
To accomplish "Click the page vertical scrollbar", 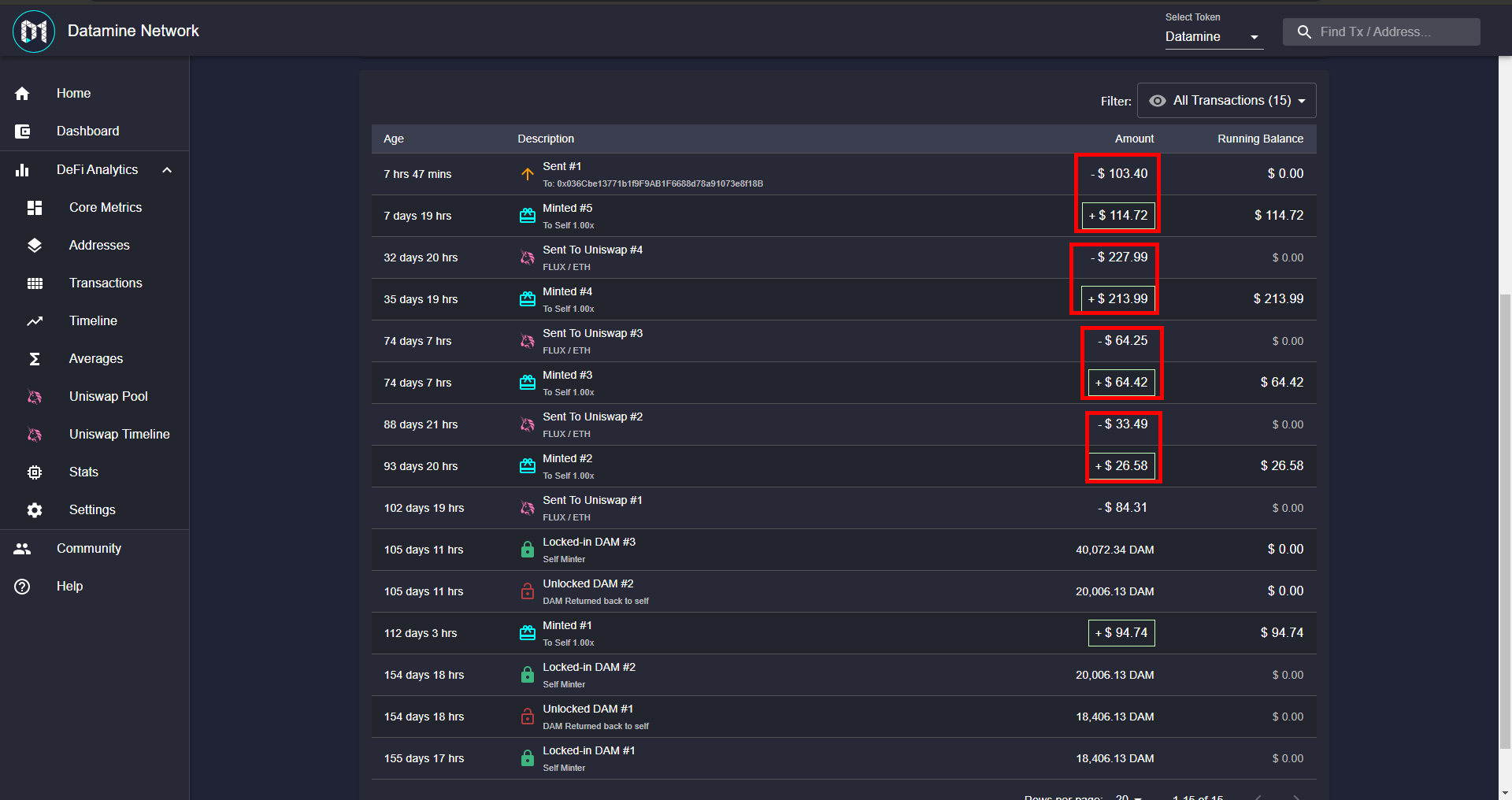I will (x=1505, y=520).
